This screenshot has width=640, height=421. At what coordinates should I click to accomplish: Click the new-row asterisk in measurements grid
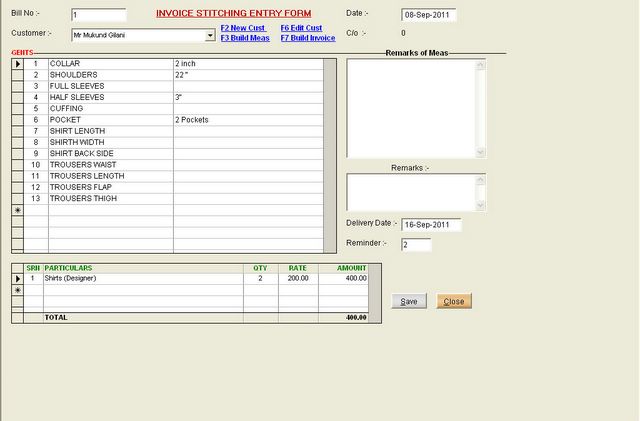pos(18,210)
